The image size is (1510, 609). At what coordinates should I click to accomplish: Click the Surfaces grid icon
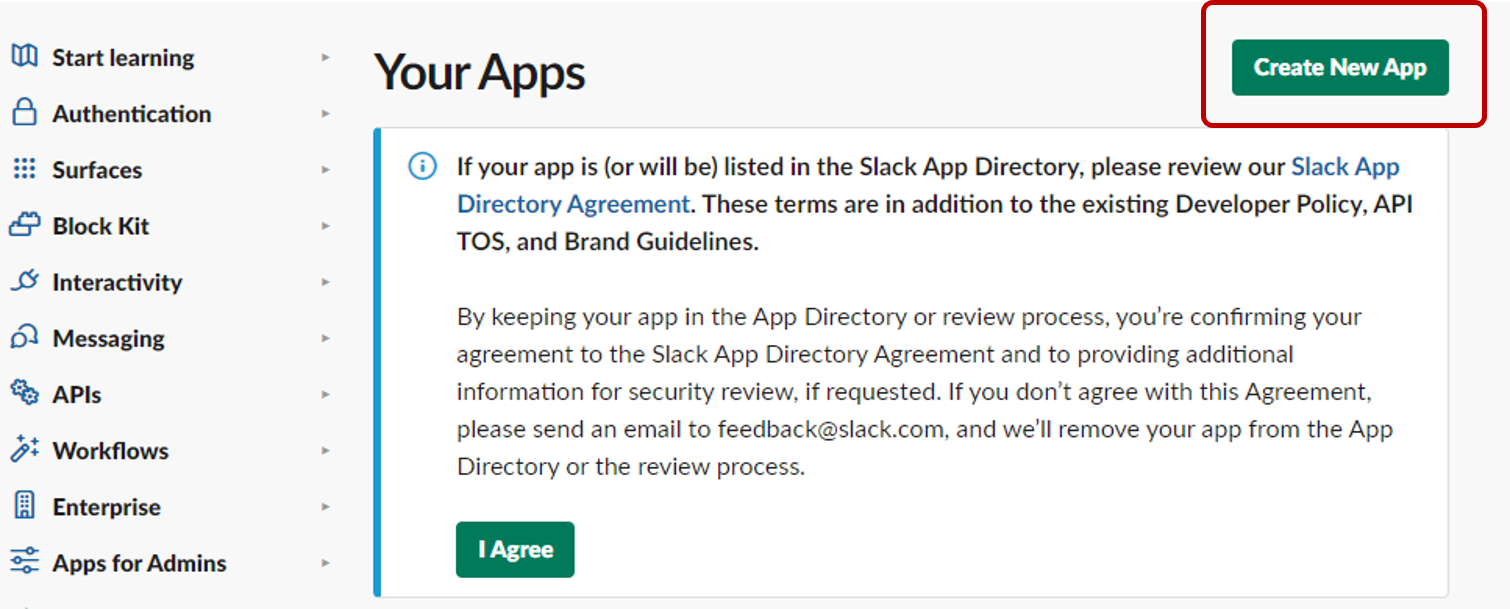click(x=24, y=169)
